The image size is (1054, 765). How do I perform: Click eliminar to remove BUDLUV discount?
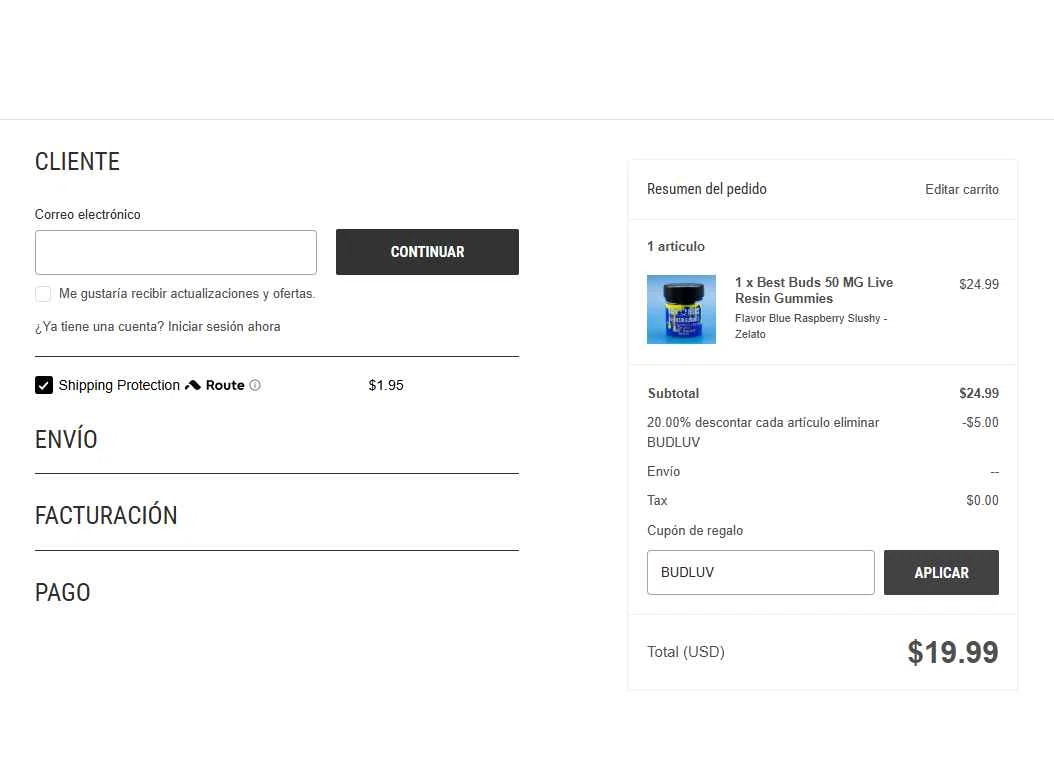coord(856,423)
